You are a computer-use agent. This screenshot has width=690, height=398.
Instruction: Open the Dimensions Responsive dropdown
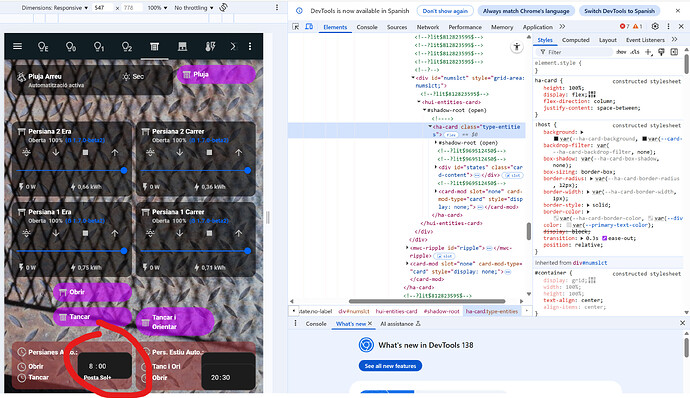[55, 8]
